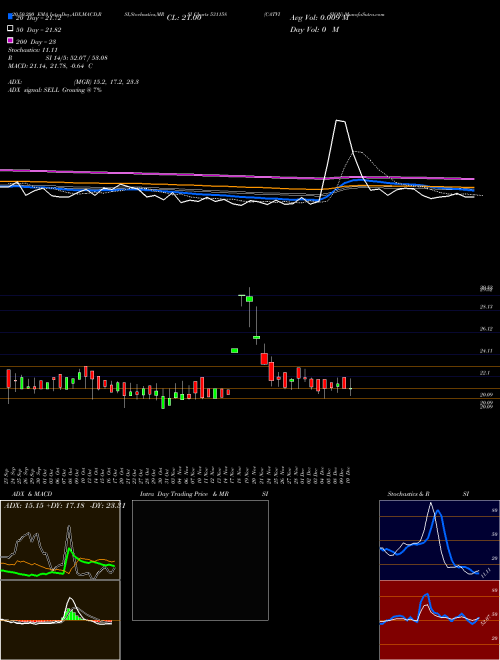Click the blue 20 Day legend swatch
The height and width of the screenshot is (660, 500).
10,17
